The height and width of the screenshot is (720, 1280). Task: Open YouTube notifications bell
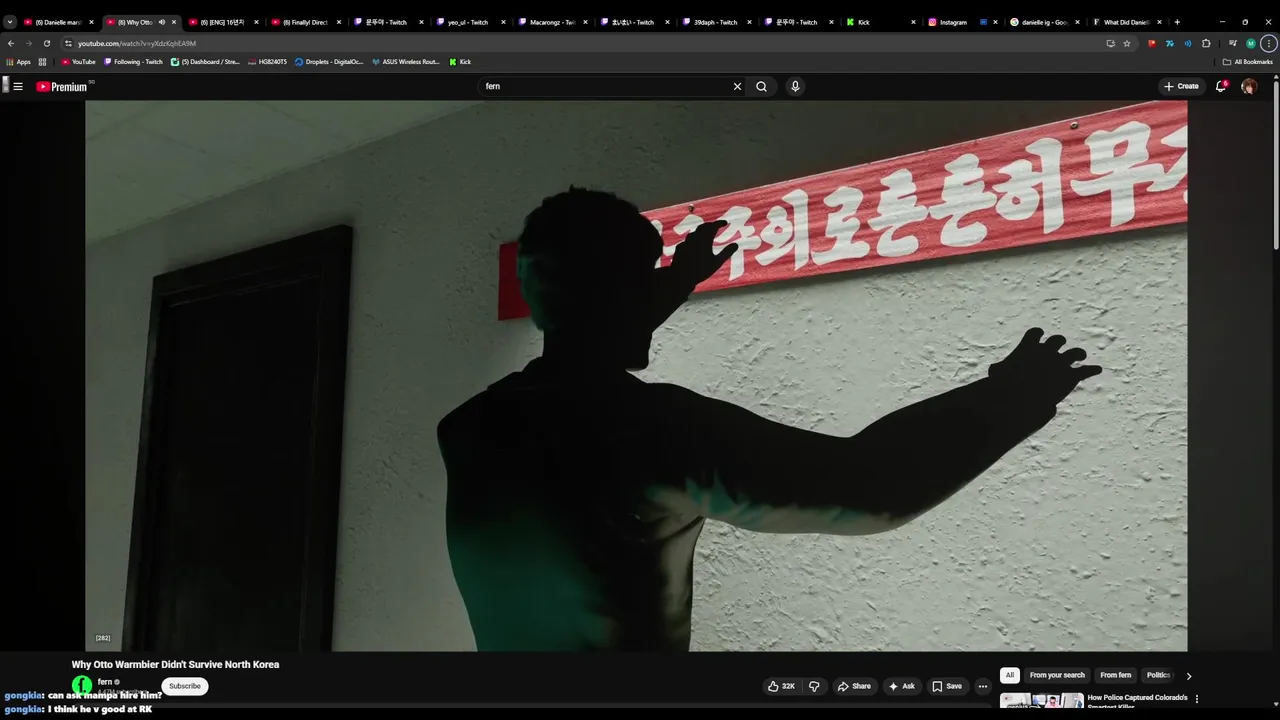coord(1221,87)
